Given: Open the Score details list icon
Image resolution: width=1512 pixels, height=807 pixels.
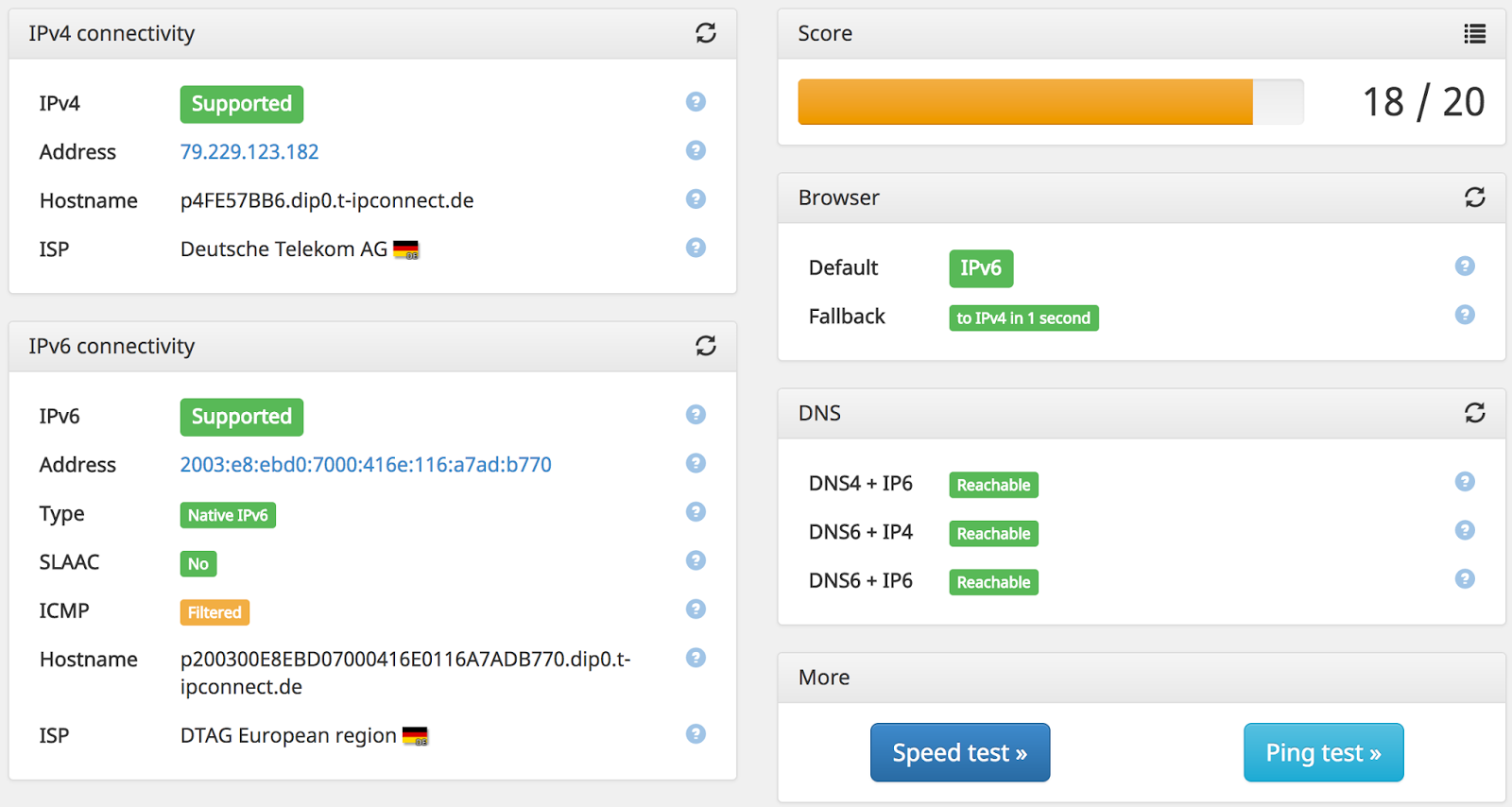Looking at the screenshot, I should coord(1474,34).
